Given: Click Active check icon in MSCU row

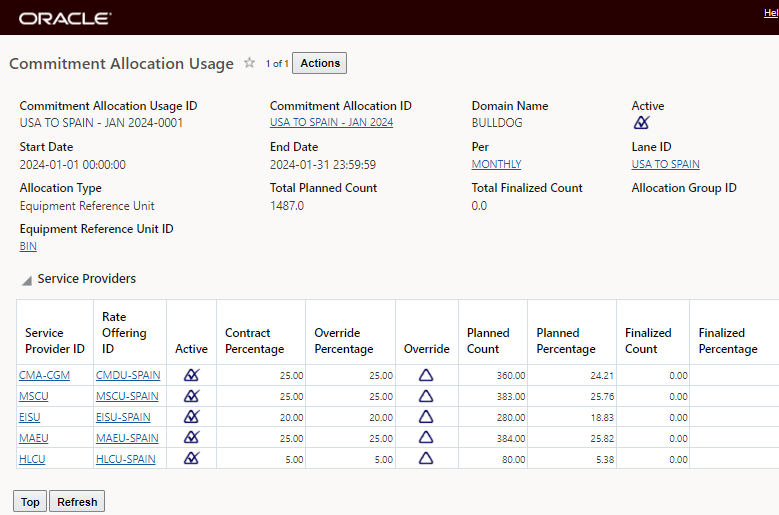Looking at the screenshot, I should point(192,396).
